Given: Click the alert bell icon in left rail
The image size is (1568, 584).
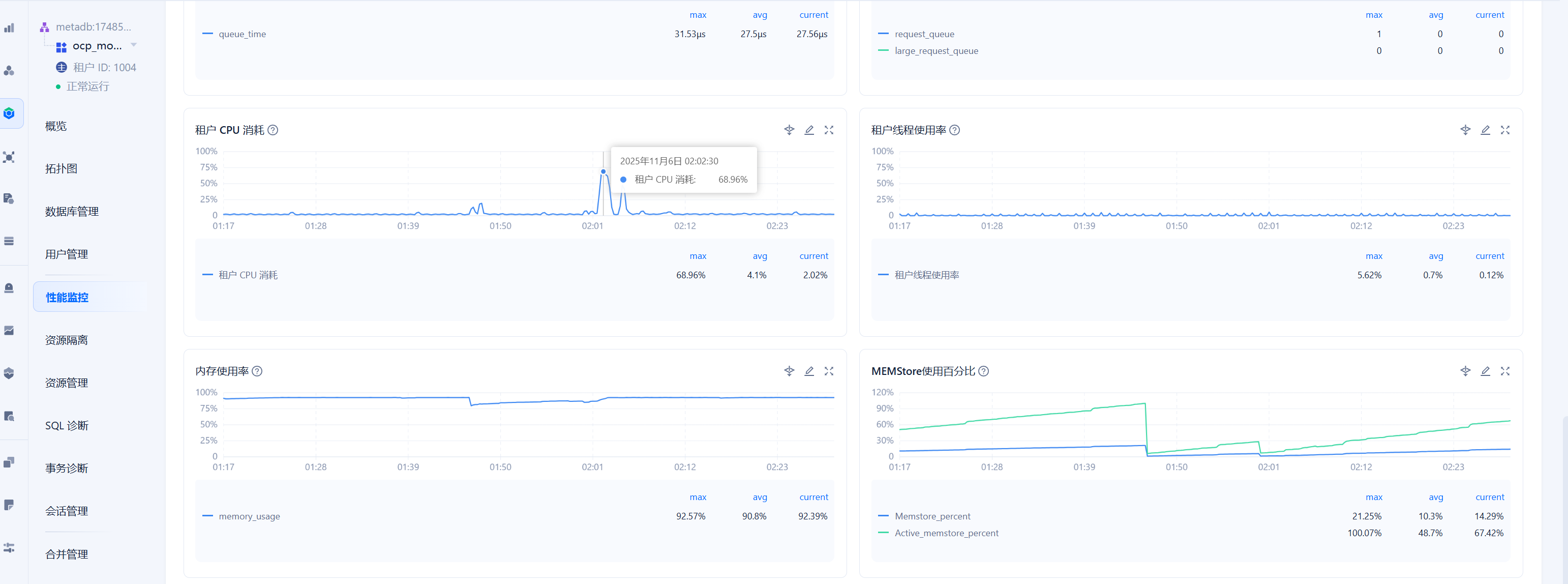Looking at the screenshot, I should (9, 288).
